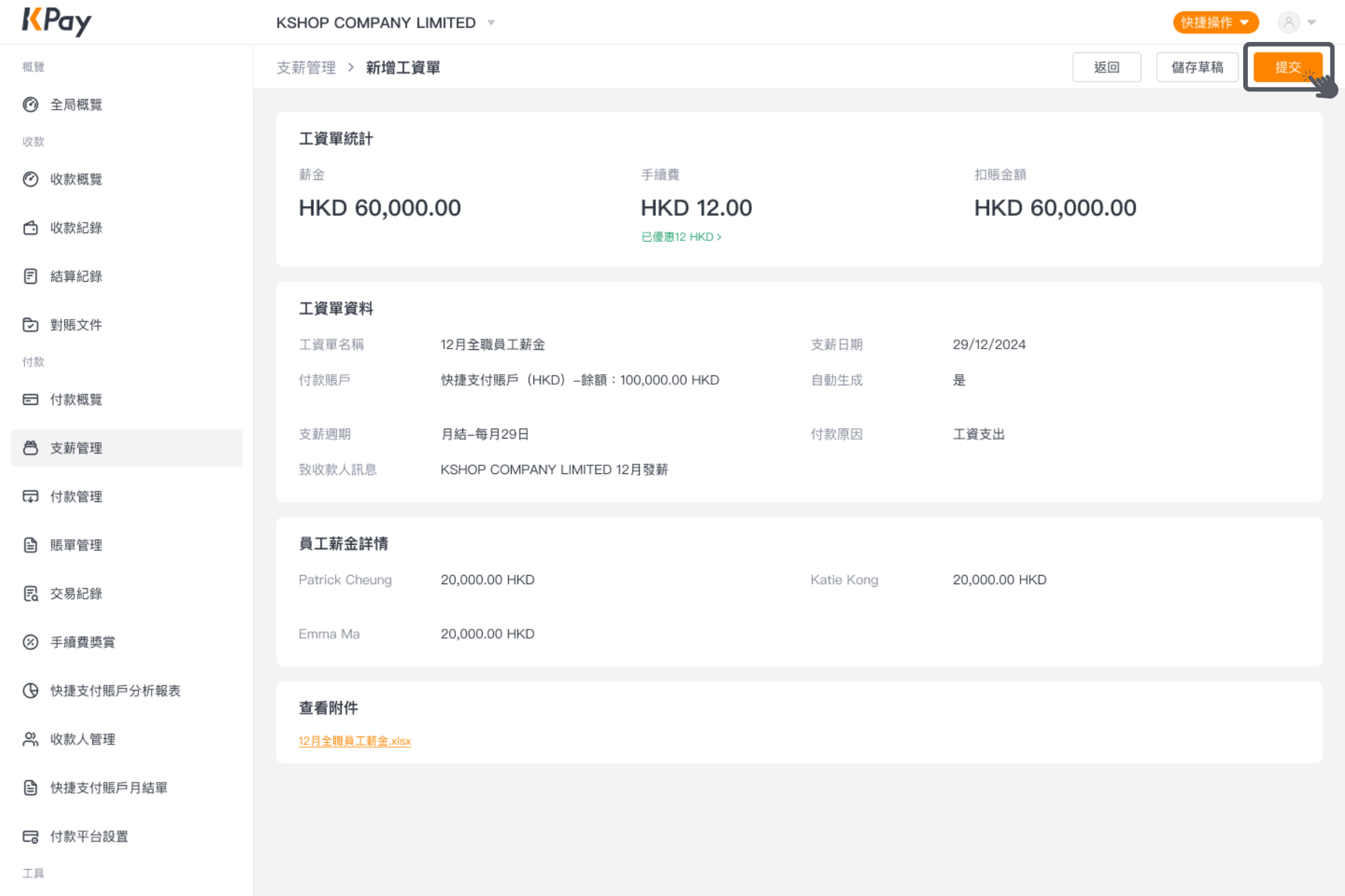
Task: Open 快捷支付賬戶分析報表 menu item
Action: [x=116, y=691]
